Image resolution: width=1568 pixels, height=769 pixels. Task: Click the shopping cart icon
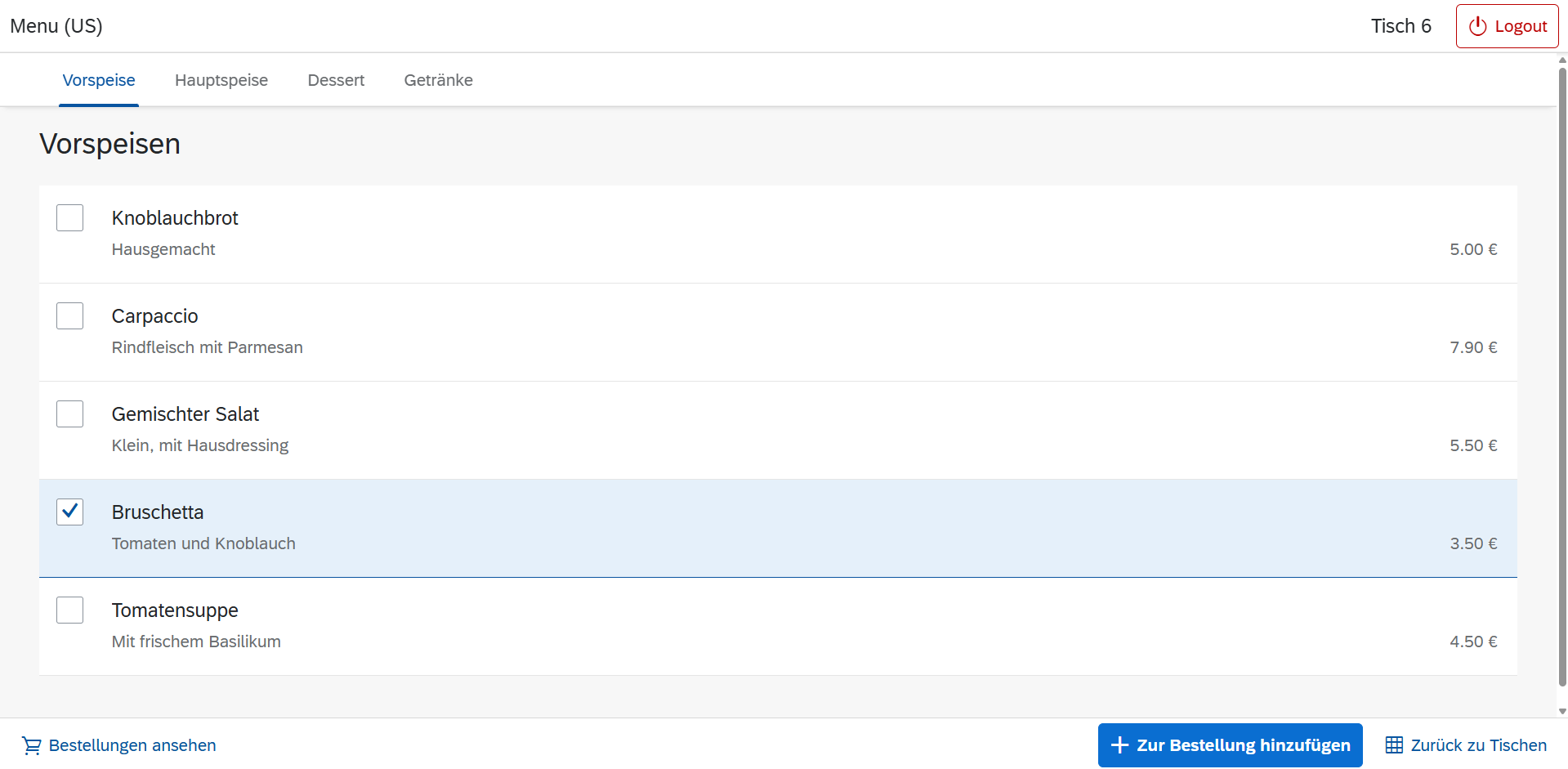[x=32, y=745]
